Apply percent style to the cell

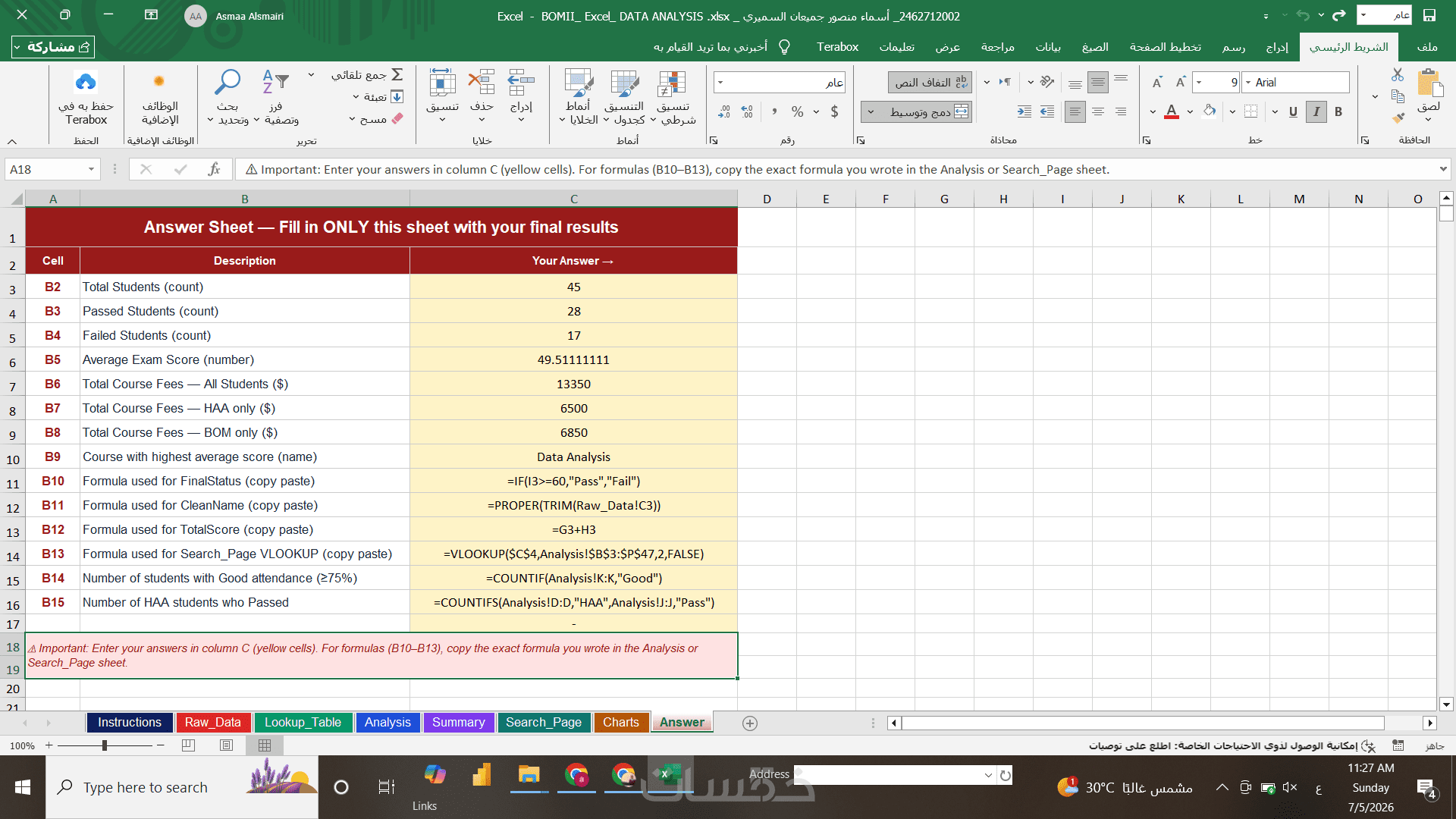coord(797,112)
